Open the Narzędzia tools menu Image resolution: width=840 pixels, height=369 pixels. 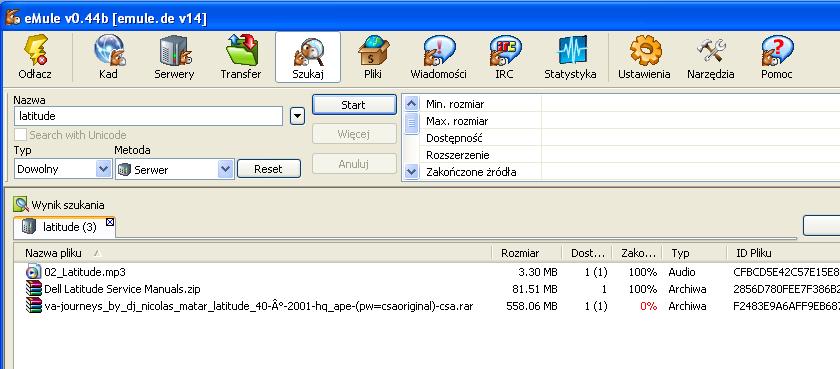pos(711,57)
